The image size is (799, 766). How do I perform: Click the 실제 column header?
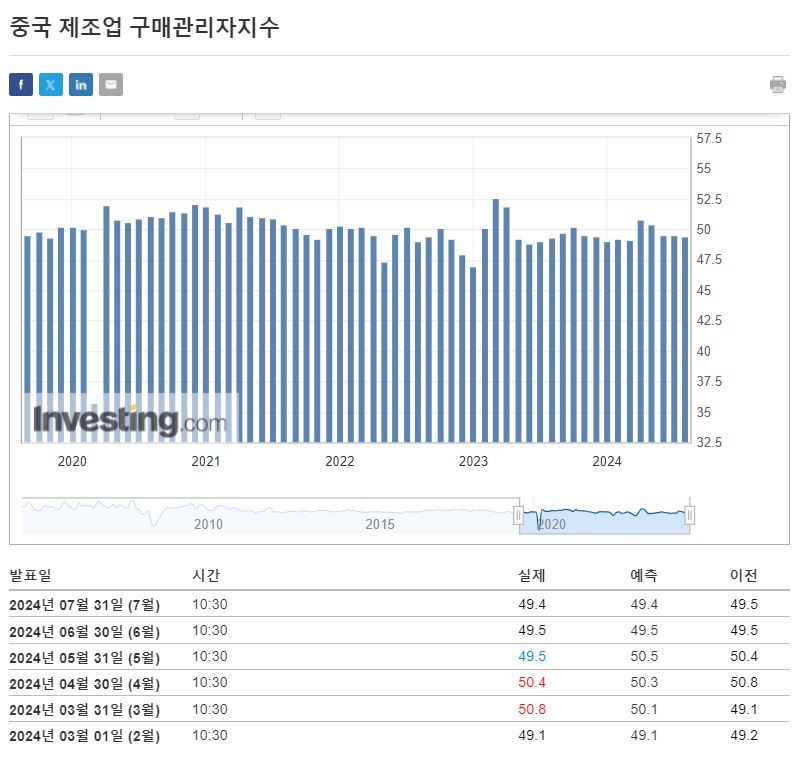532,575
